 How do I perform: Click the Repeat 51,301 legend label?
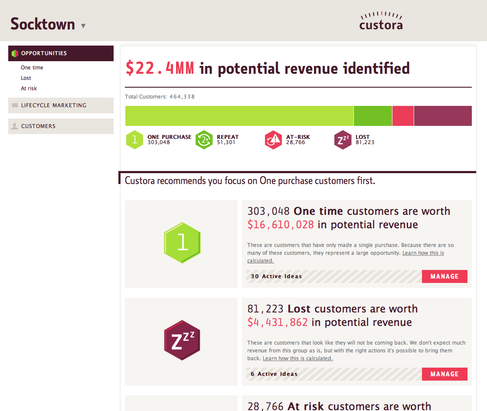click(x=228, y=139)
